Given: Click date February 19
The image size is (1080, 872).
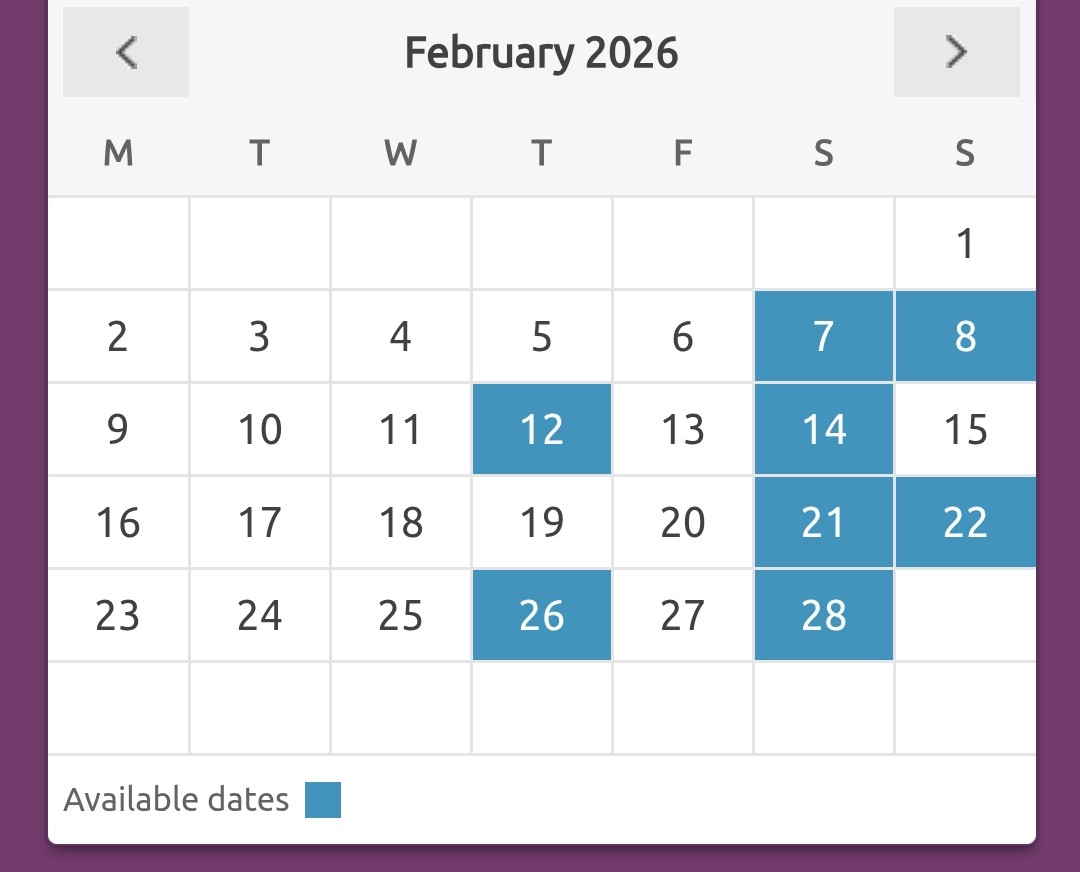Looking at the screenshot, I should pyautogui.click(x=542, y=523).
